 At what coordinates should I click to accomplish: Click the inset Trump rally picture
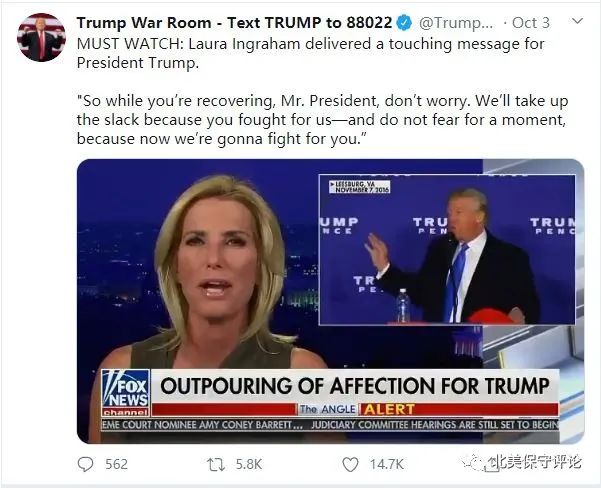pyautogui.click(x=447, y=250)
